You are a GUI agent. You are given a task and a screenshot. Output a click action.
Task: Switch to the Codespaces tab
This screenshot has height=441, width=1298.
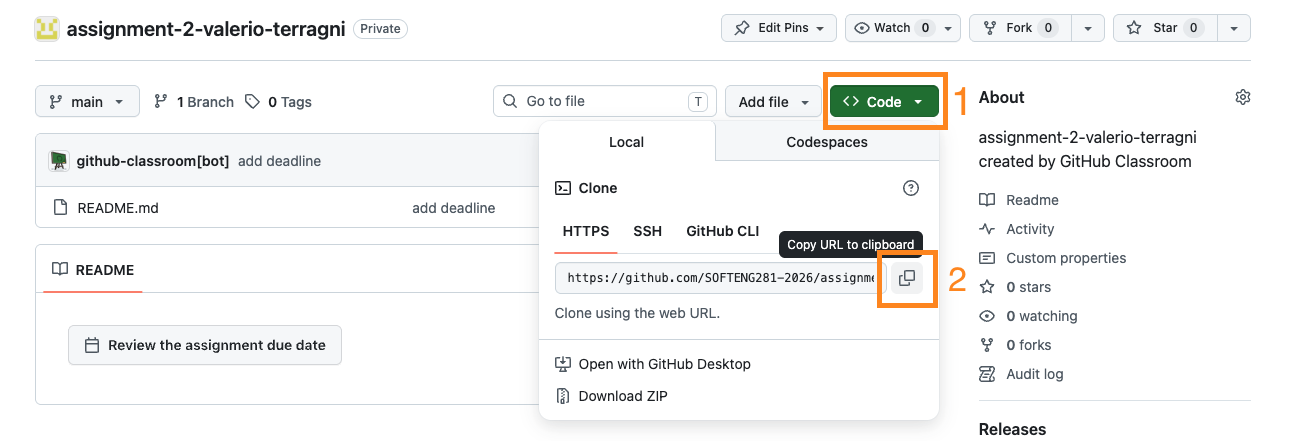(x=827, y=142)
